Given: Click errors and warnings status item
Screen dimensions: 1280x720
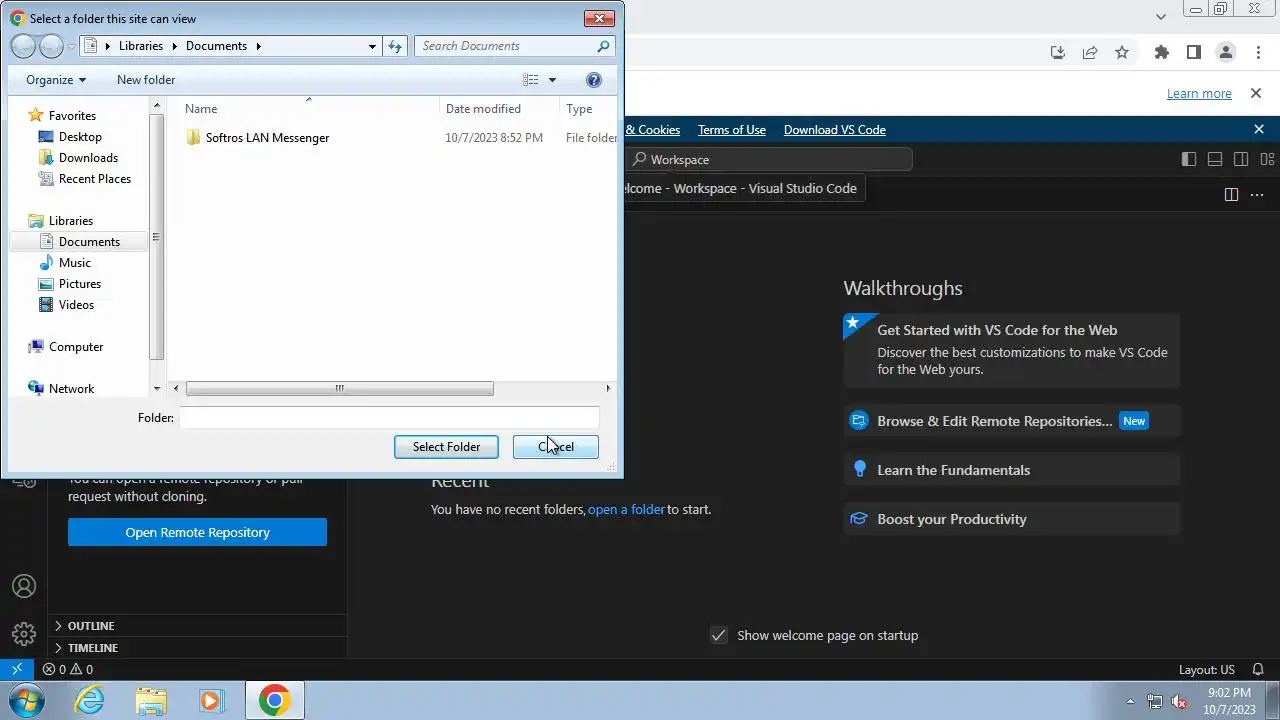Looking at the screenshot, I should point(68,669).
